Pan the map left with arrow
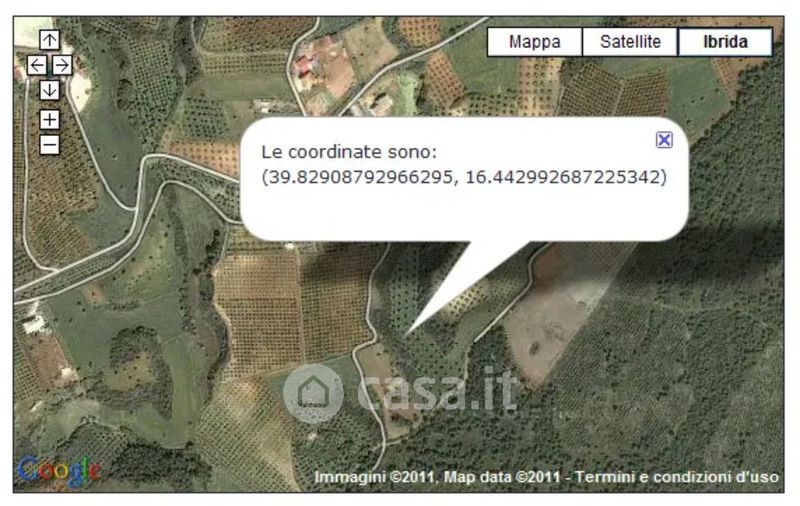This screenshot has width=800, height=506. (x=37, y=65)
